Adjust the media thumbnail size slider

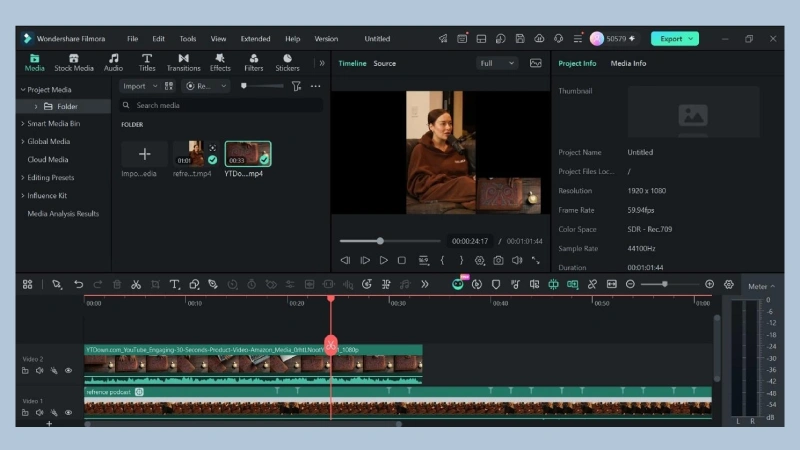point(262,86)
